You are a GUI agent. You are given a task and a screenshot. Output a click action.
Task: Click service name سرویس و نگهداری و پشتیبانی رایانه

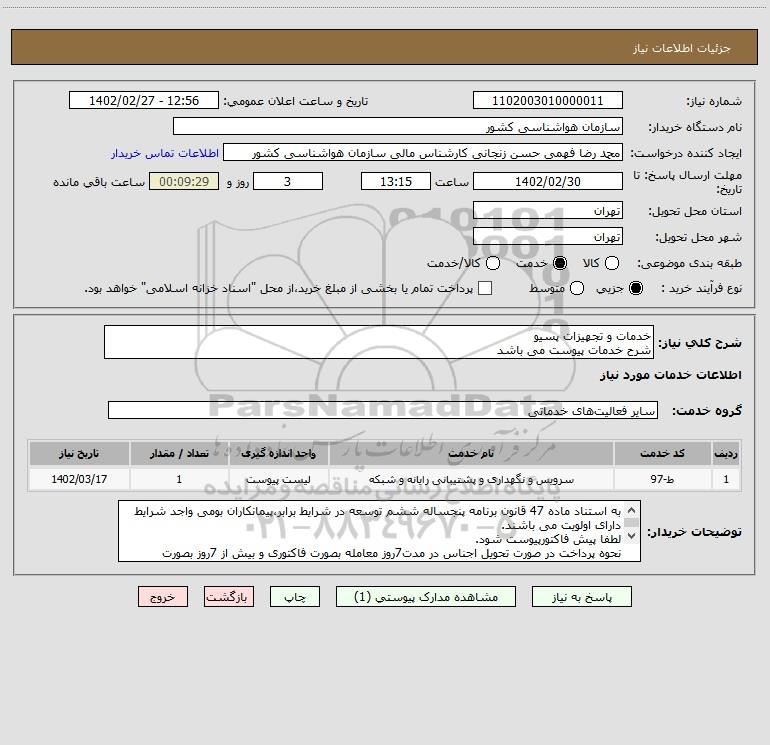point(471,479)
